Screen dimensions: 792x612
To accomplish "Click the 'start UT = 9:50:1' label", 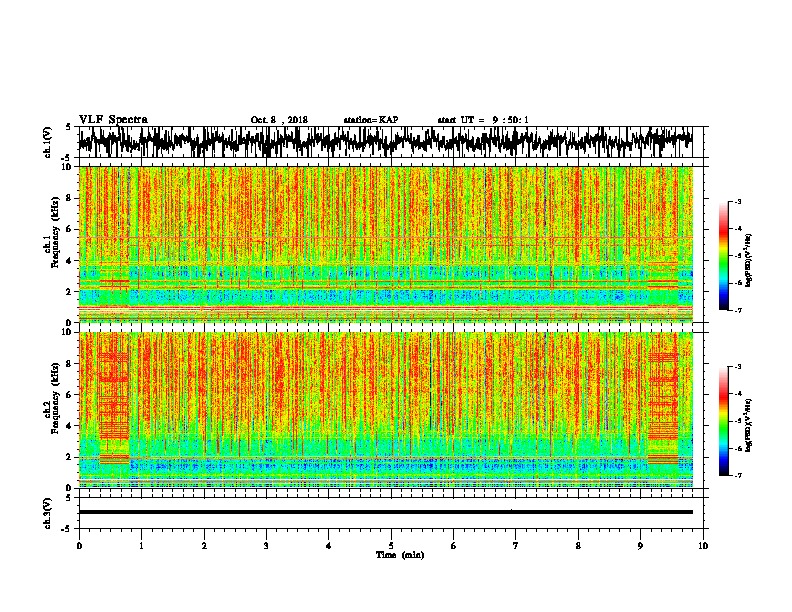I will [x=483, y=120].
